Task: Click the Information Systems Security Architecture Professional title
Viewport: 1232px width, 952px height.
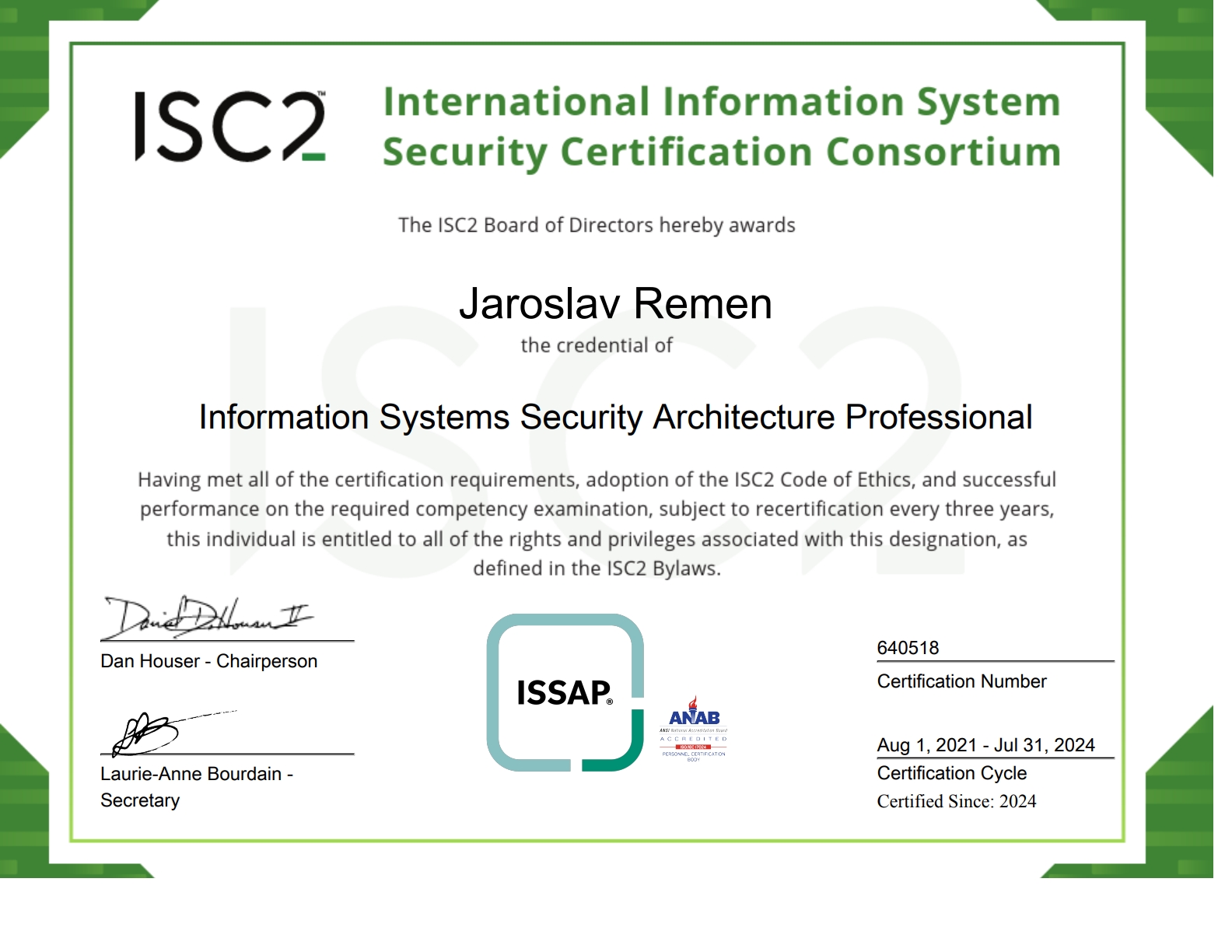Action: 615,418
